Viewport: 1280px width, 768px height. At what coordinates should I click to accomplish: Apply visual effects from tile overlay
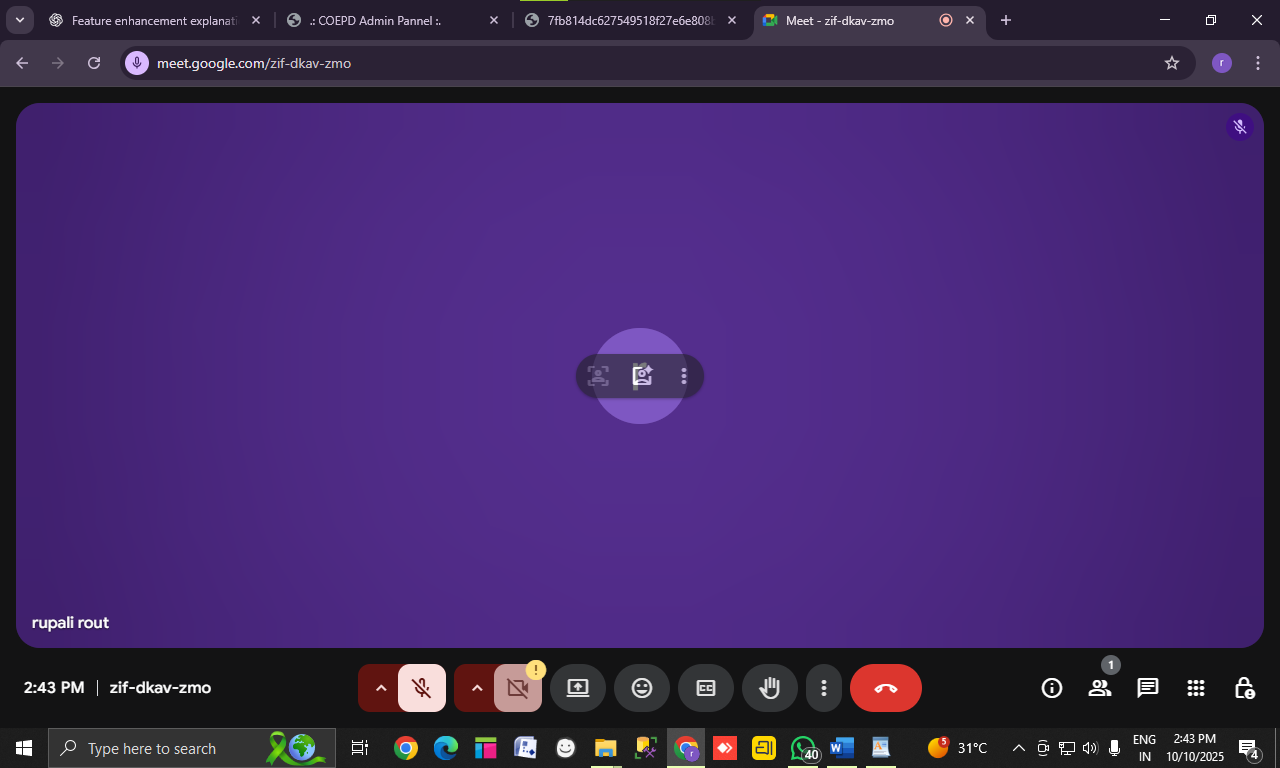(642, 376)
